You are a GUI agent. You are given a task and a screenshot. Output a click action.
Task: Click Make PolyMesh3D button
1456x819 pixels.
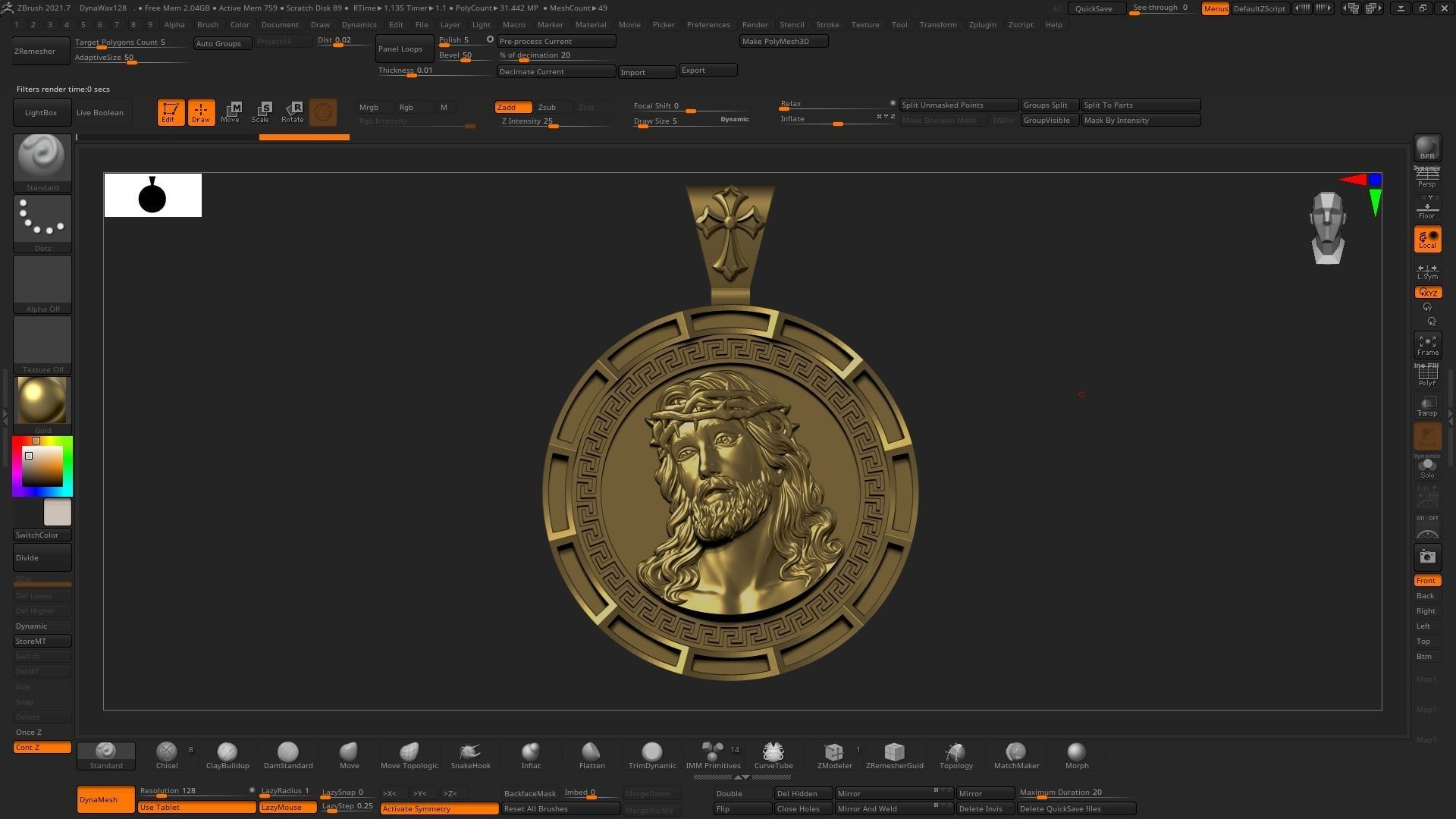point(783,41)
